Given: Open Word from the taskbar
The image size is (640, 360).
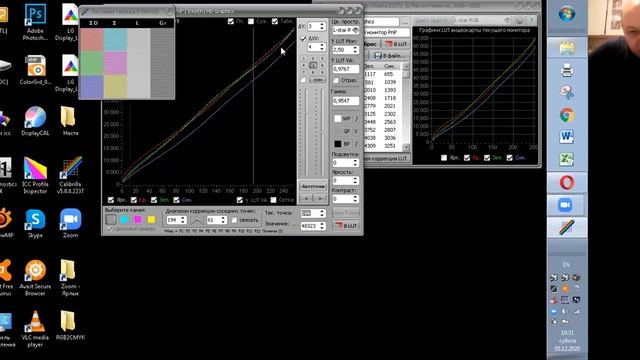Looking at the screenshot, I should pos(567,137).
